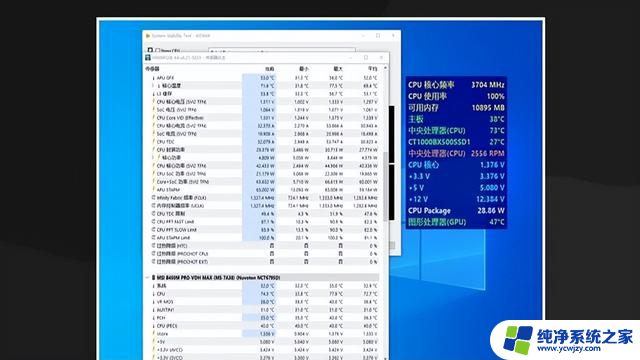Expand the 核心功率 sensor row
Image resolution: width=640 pixels, height=360 pixels.
click(x=153, y=158)
